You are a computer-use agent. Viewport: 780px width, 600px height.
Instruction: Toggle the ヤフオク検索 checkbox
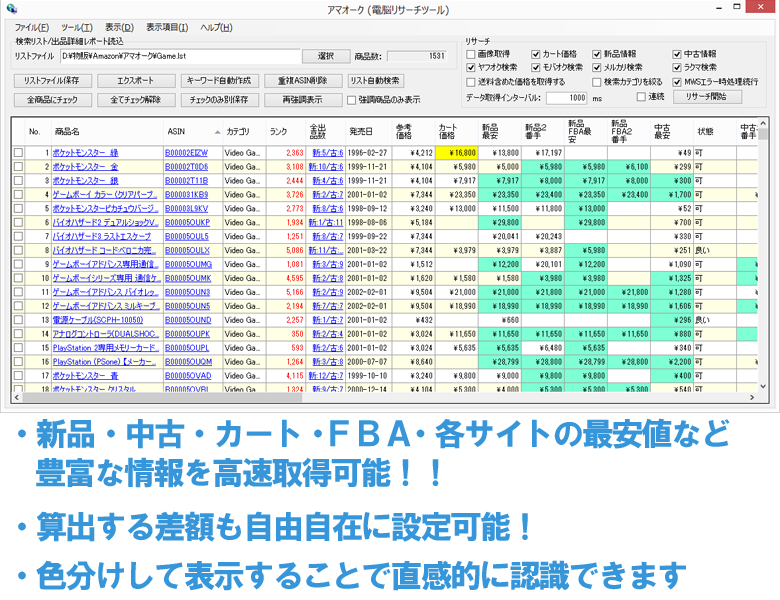[471, 68]
